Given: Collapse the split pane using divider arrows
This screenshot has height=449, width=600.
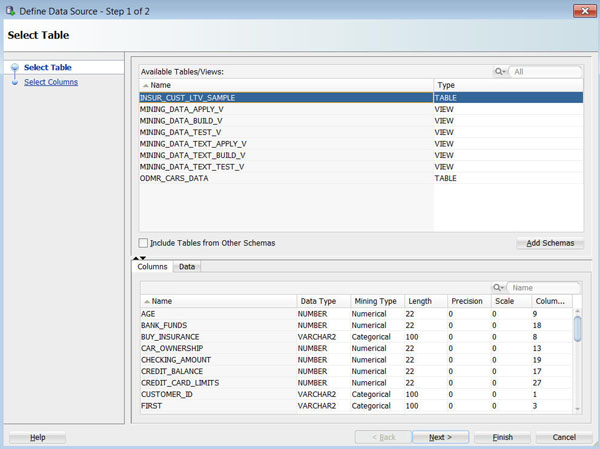Looking at the screenshot, I should 140,258.
